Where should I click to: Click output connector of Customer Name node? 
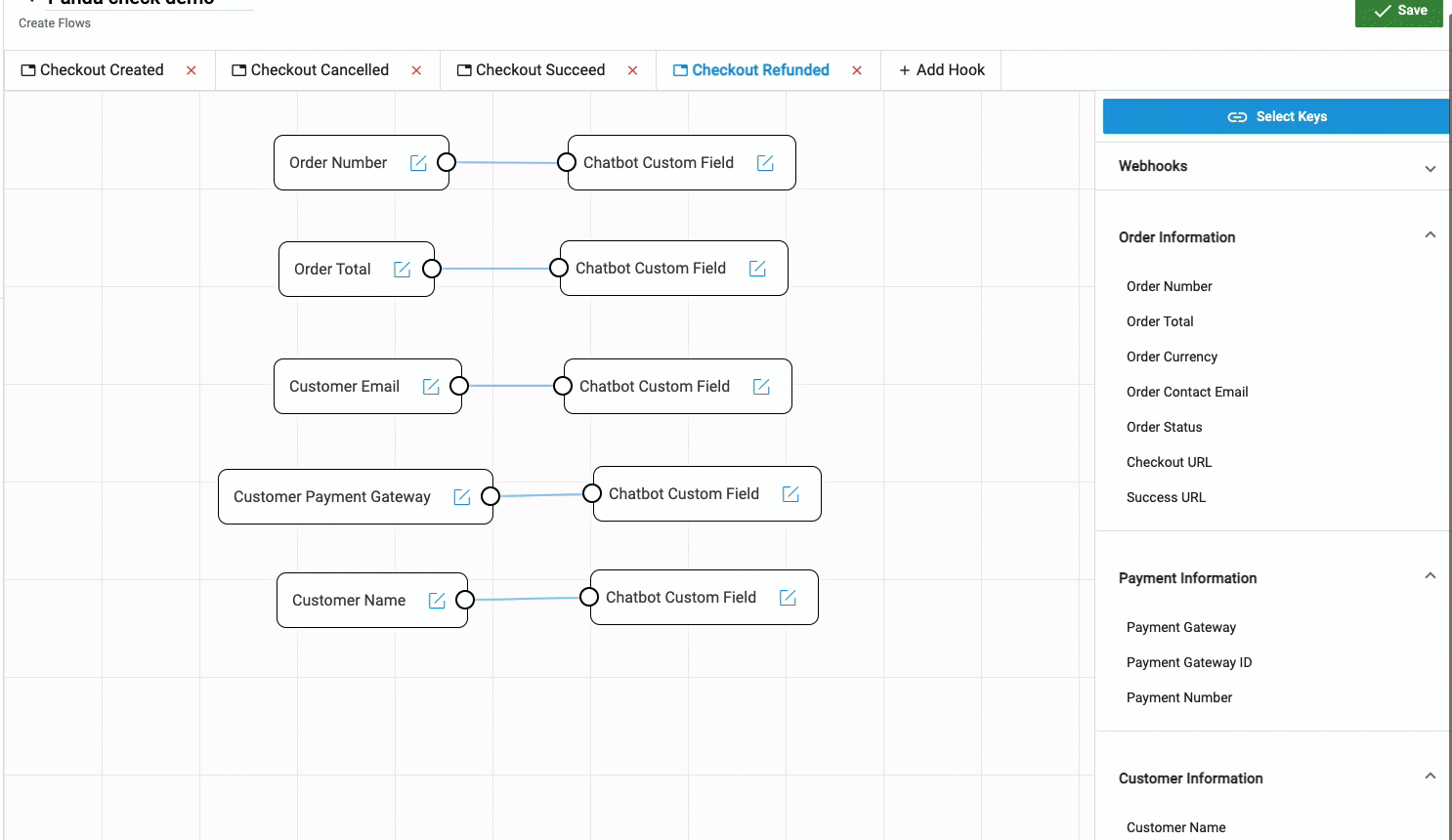click(x=465, y=600)
